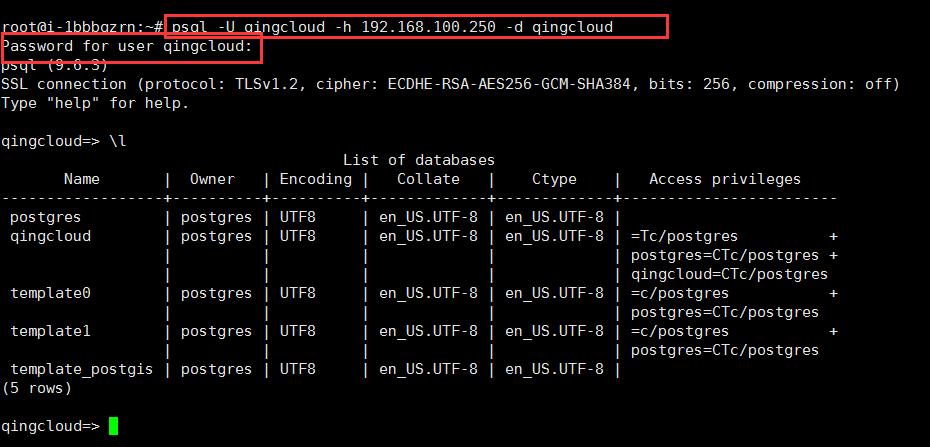Click the 'Owner' column header
Viewport: 930px width, 447px height.
coord(212,179)
